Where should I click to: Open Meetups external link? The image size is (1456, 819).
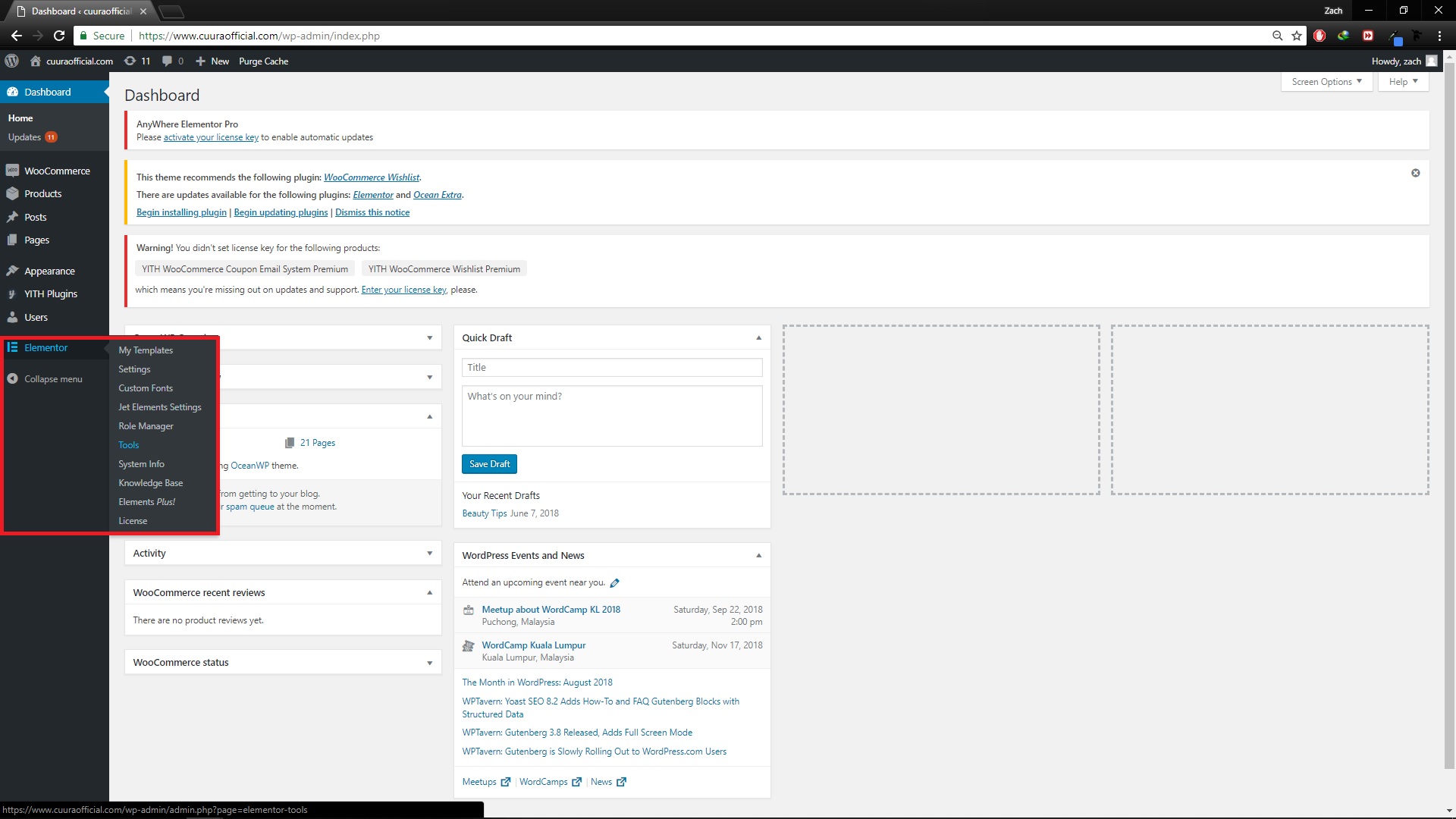point(486,782)
